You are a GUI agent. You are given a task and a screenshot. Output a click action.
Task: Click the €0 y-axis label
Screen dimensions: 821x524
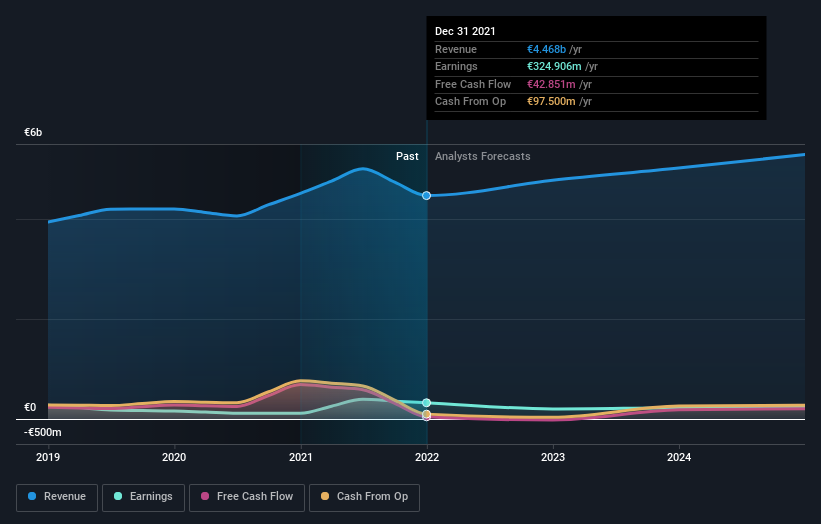(30, 407)
